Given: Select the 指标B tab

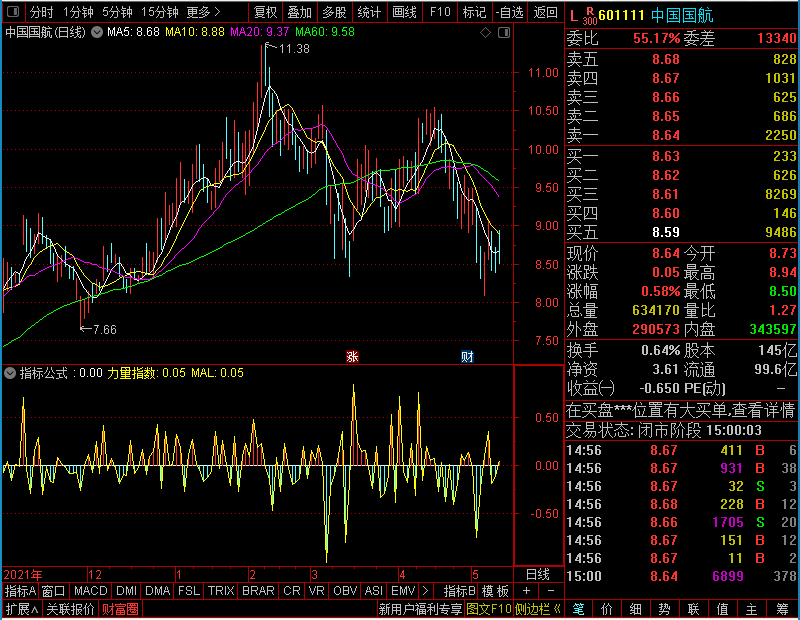Looking at the screenshot, I should click(x=460, y=591).
